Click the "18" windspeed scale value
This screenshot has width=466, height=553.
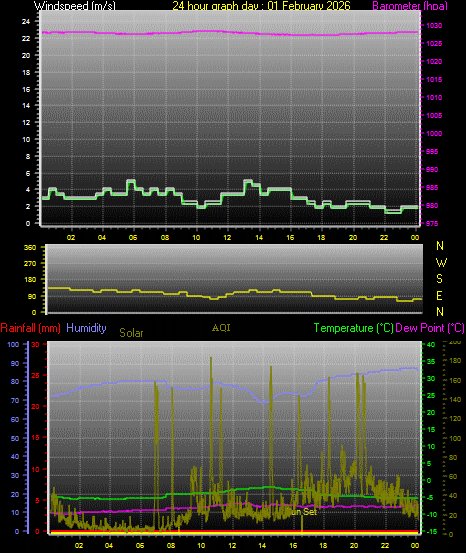[x=26, y=72]
